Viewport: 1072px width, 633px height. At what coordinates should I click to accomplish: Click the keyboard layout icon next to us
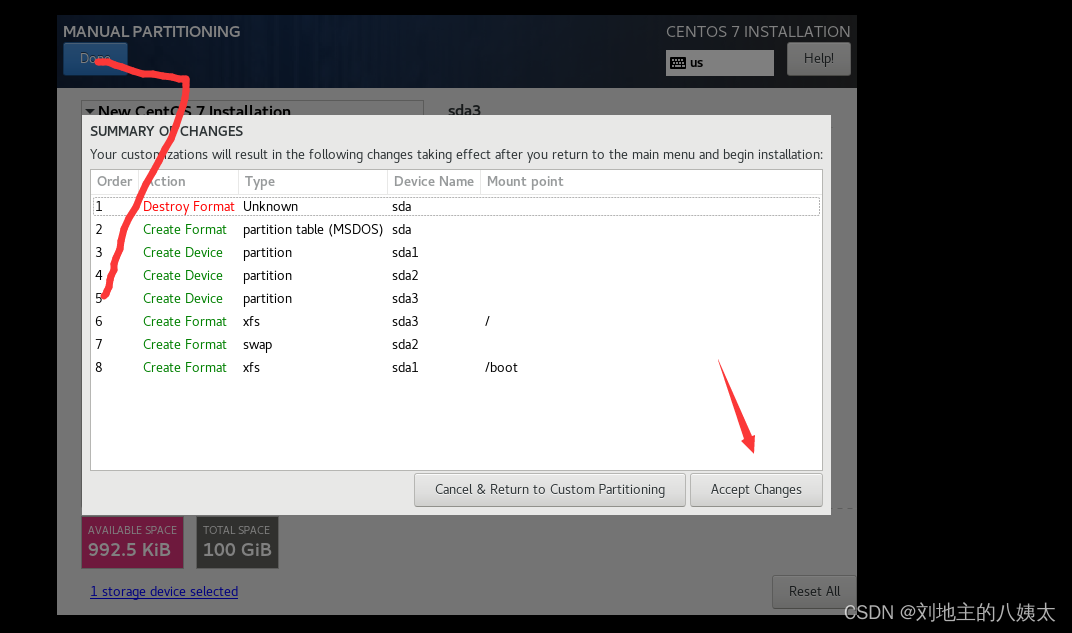click(x=678, y=63)
